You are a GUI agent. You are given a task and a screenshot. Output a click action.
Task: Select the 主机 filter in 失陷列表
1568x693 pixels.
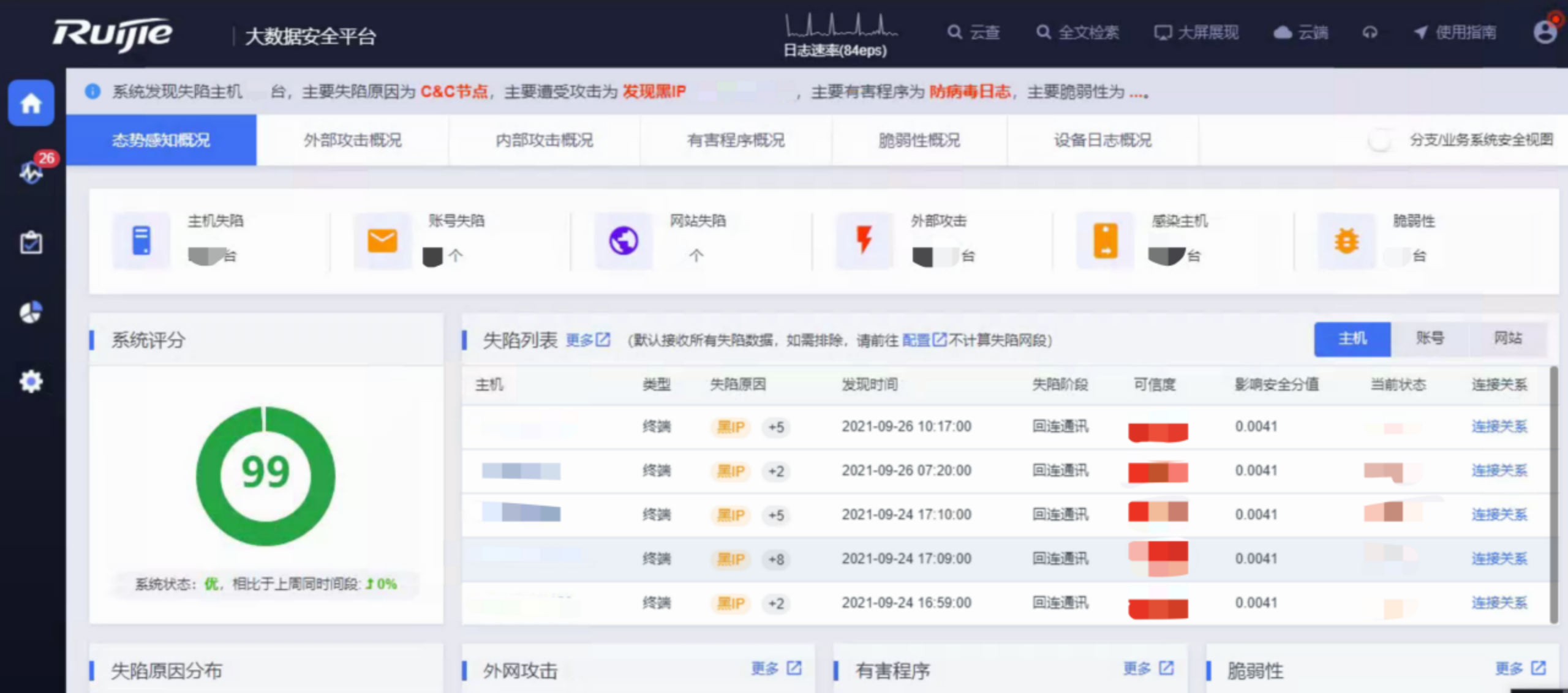point(1352,339)
